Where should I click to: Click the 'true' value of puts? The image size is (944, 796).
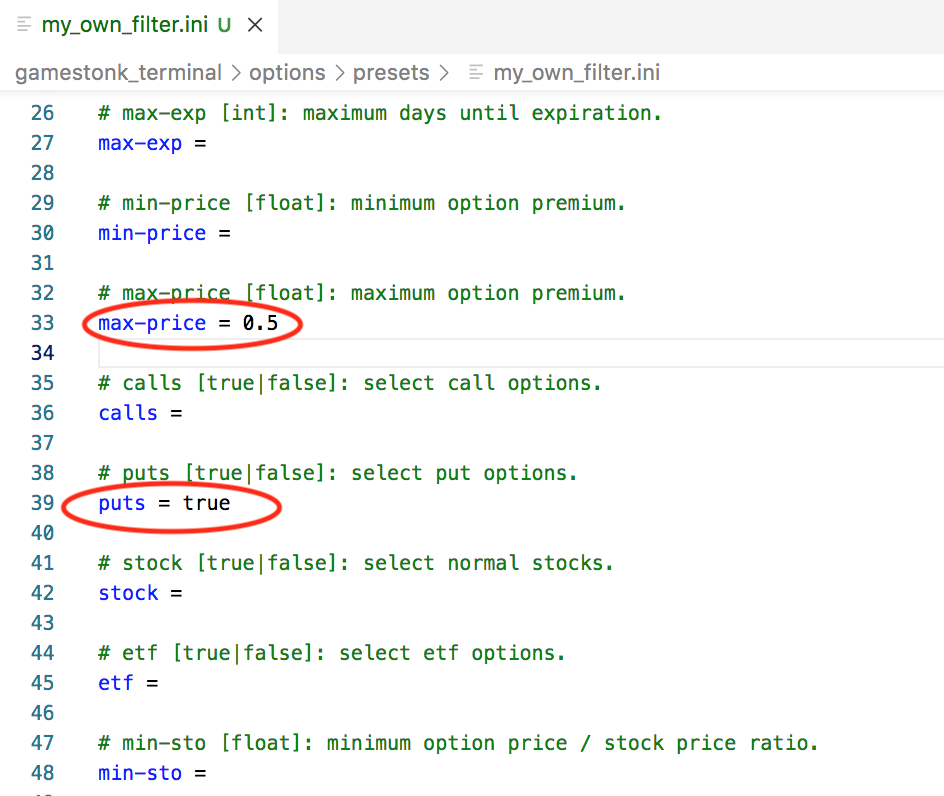206,503
